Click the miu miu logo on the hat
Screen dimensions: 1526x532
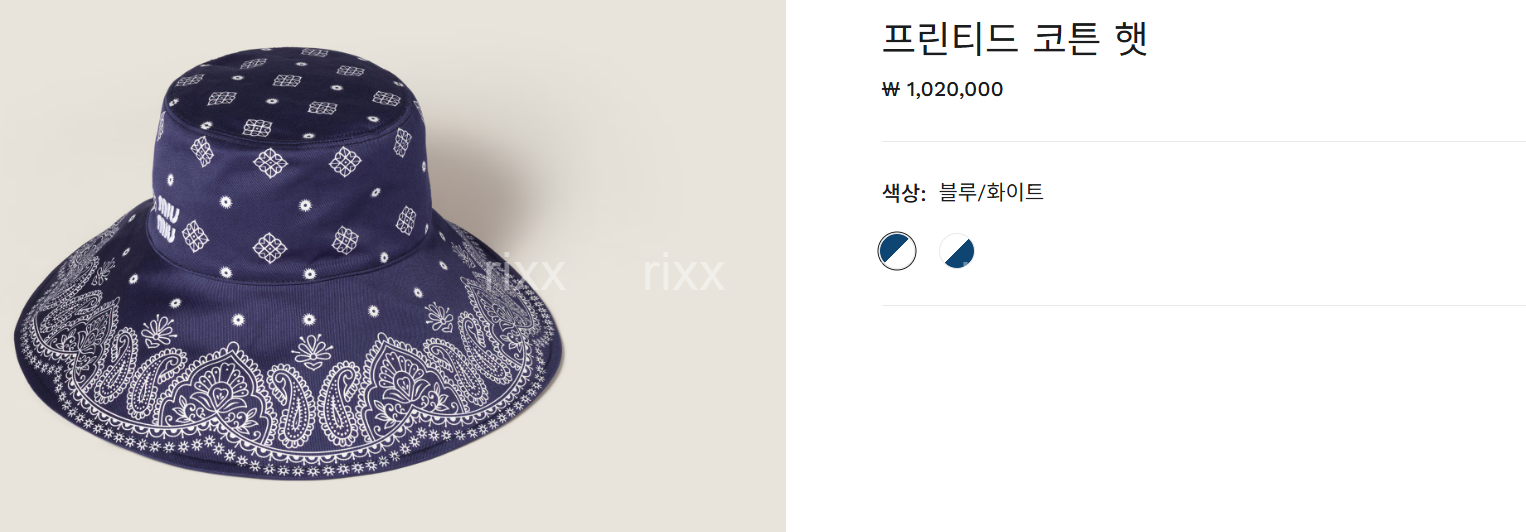tap(166, 221)
